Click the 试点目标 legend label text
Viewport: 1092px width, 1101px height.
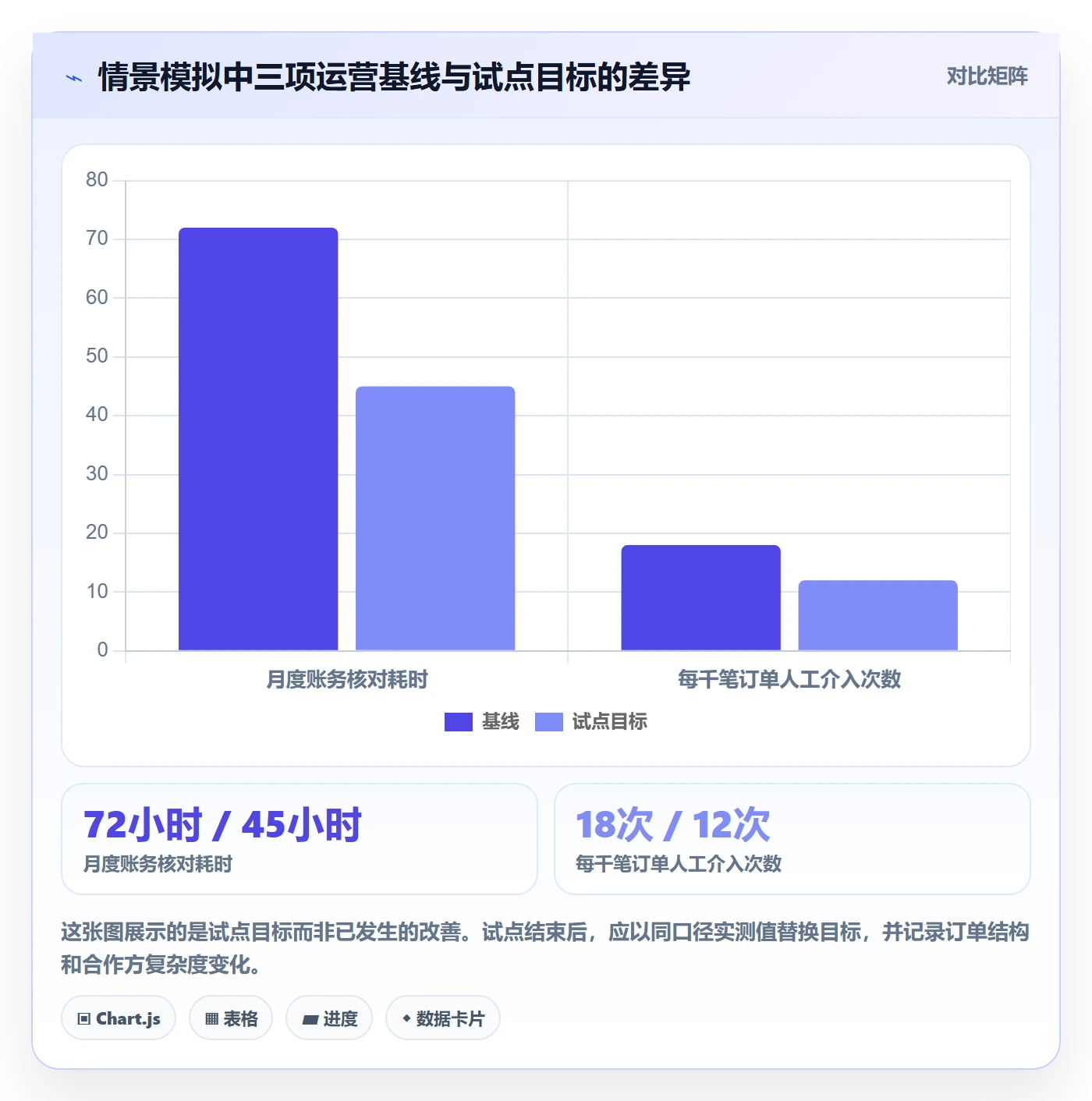[610, 722]
